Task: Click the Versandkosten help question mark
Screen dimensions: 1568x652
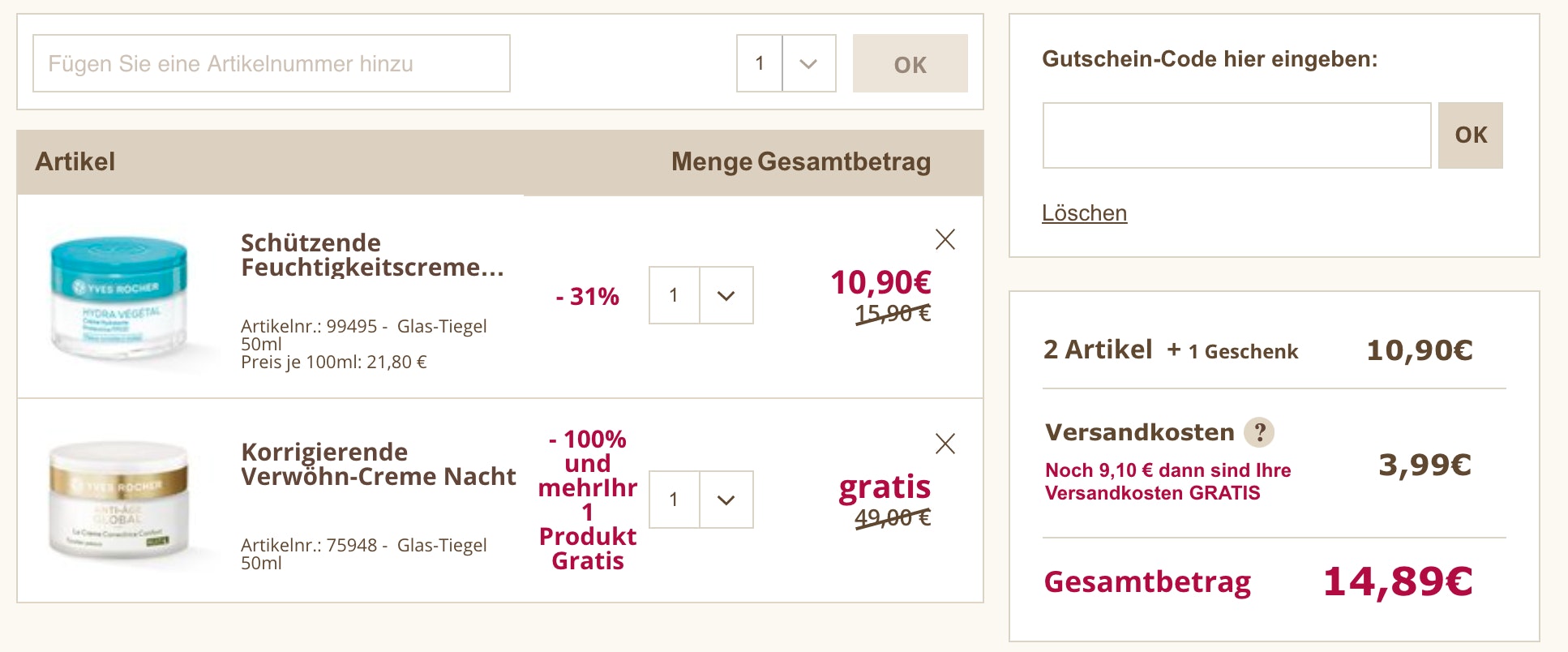Action: click(x=1259, y=432)
